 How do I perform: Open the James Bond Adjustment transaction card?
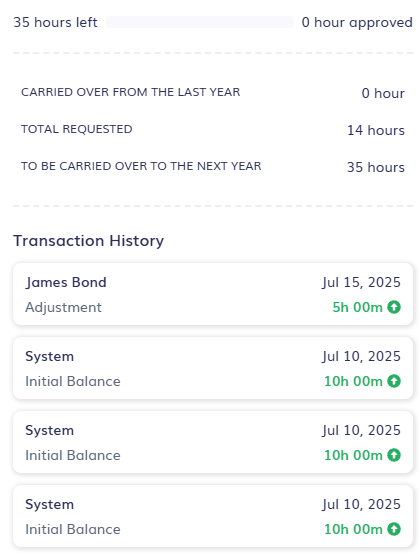point(213,294)
